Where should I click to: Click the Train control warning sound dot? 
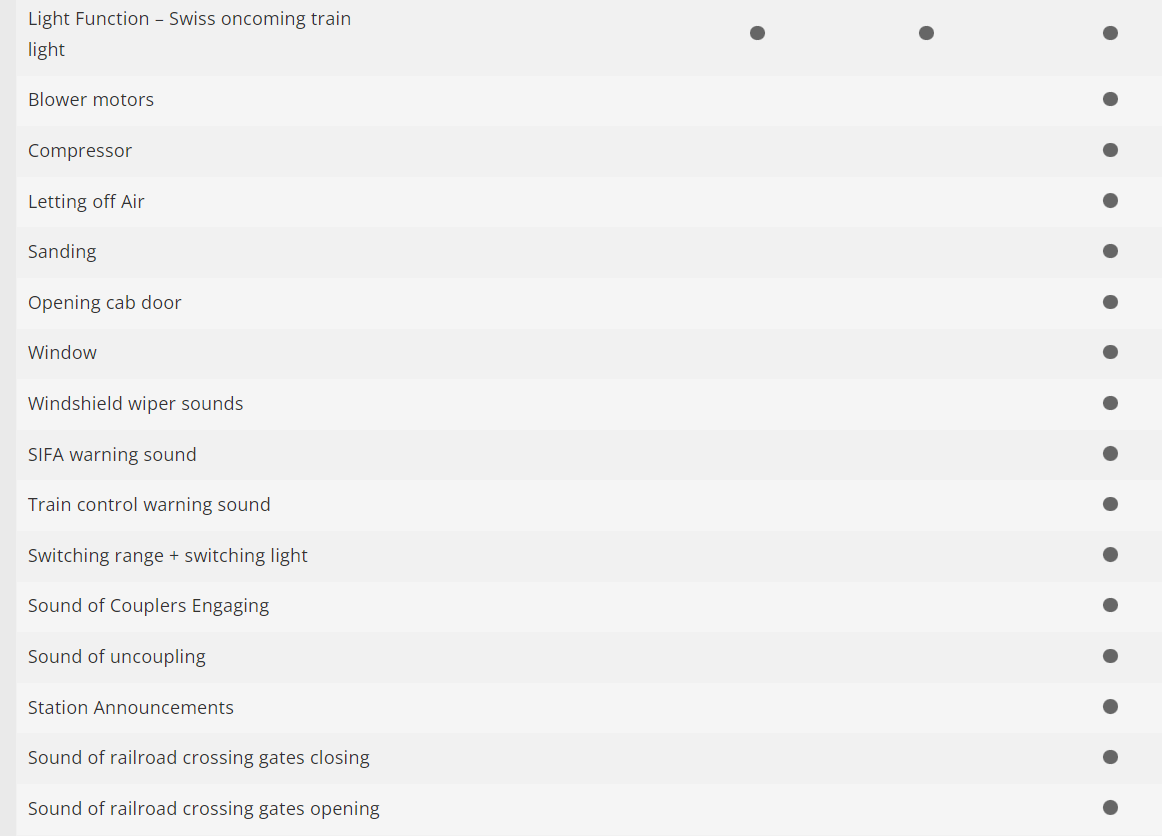1110,504
